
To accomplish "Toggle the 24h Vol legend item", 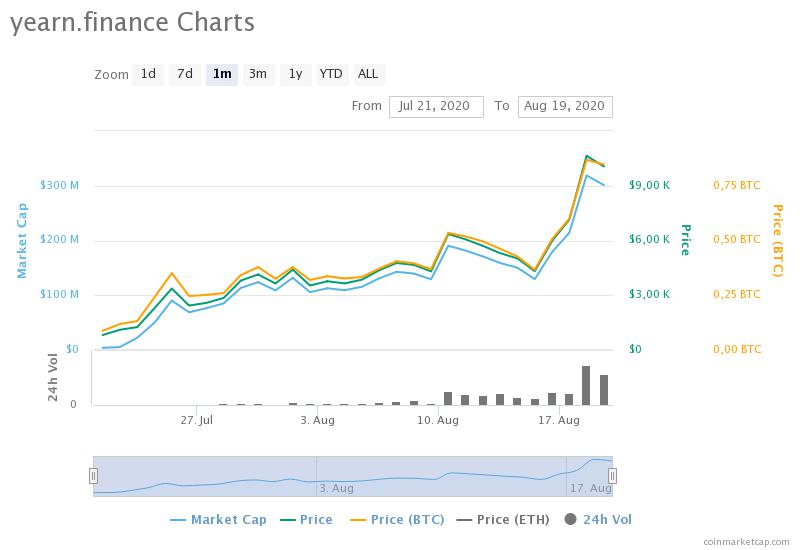I will (598, 520).
